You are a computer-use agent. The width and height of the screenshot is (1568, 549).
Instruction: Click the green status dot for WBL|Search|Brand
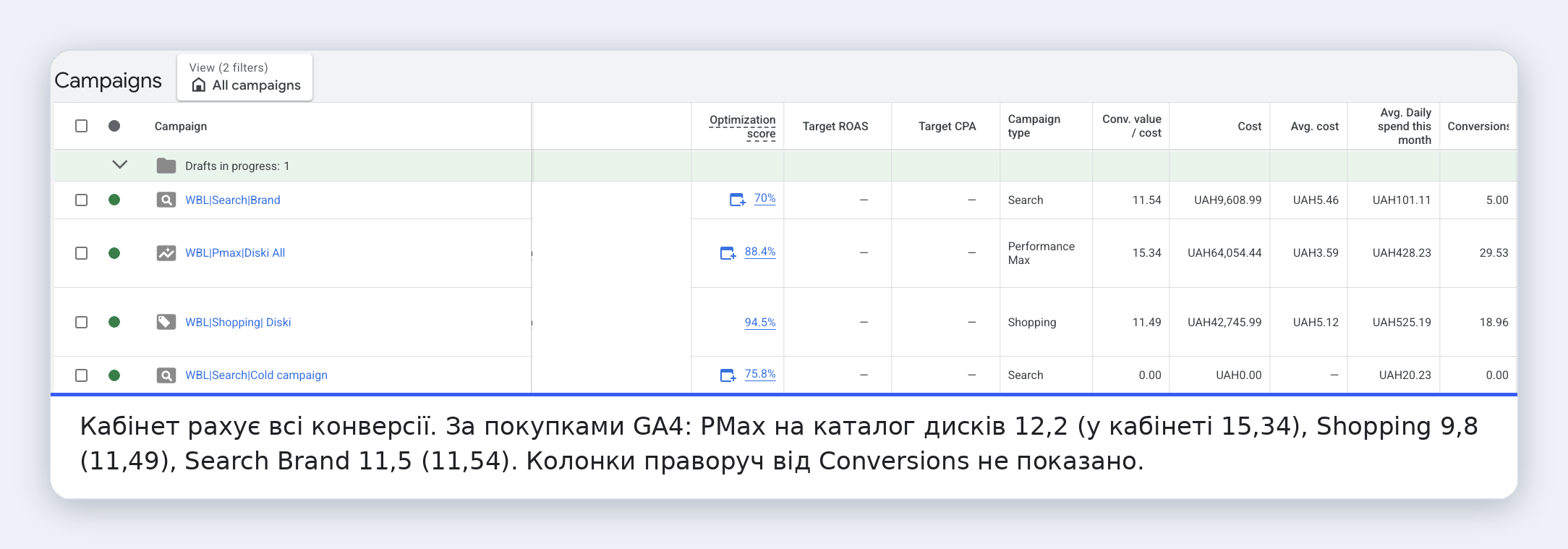(x=114, y=200)
